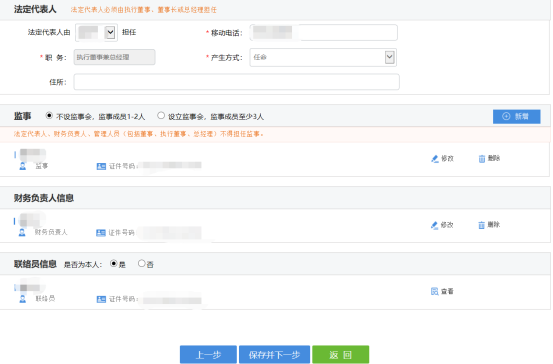
Task: Click the 住所 address input field
Action: pos(236,82)
